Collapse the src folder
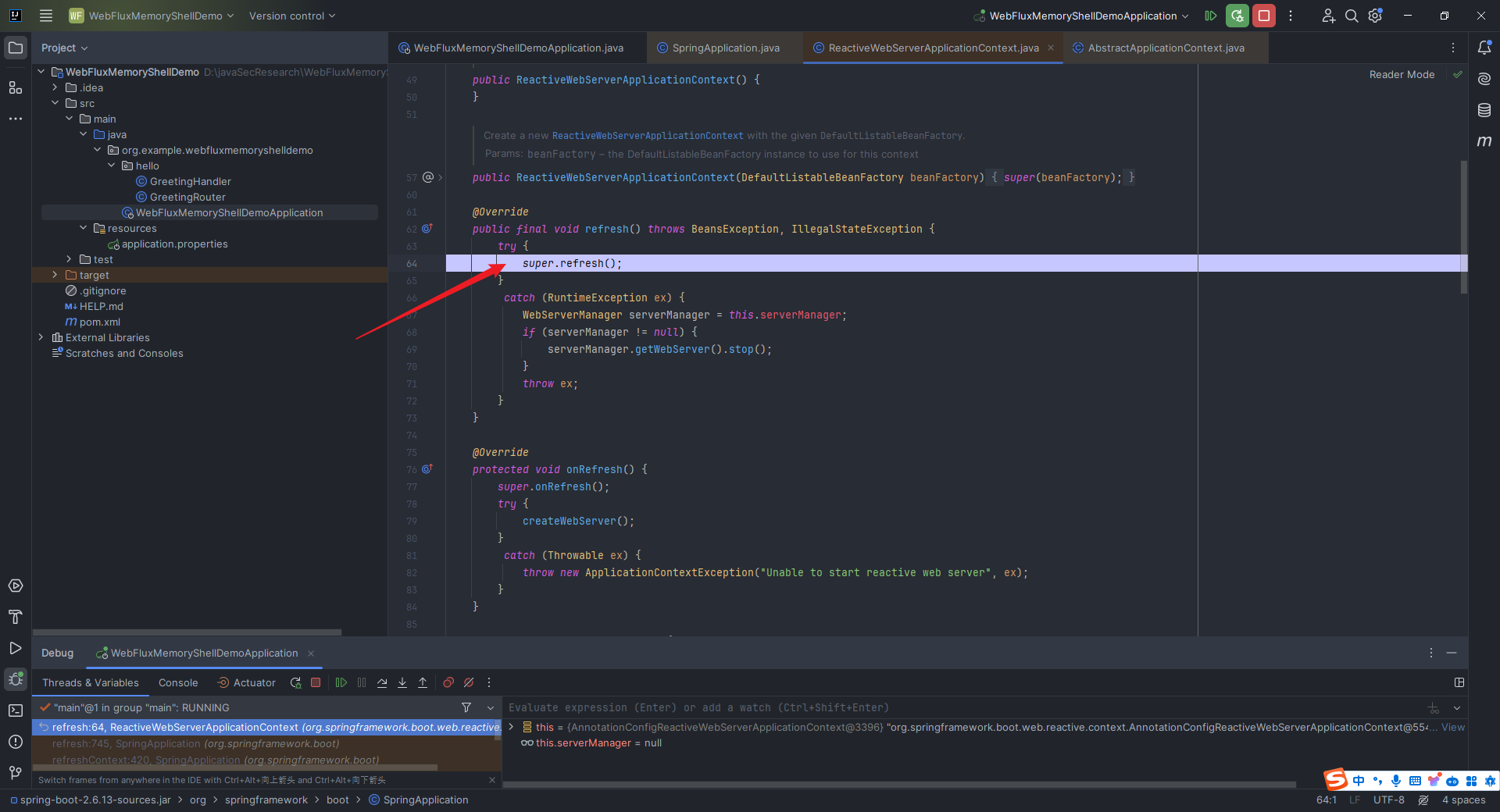The height and width of the screenshot is (812, 1500). (x=55, y=103)
